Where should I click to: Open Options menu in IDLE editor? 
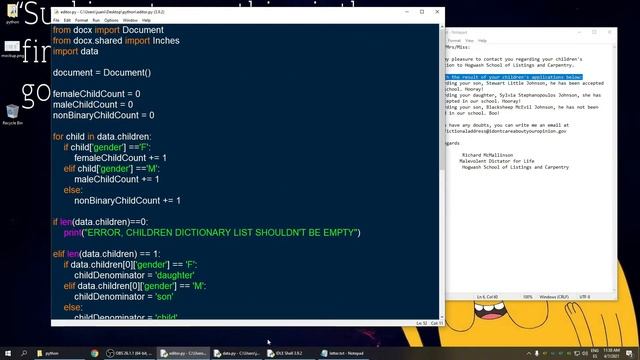[x=111, y=20]
